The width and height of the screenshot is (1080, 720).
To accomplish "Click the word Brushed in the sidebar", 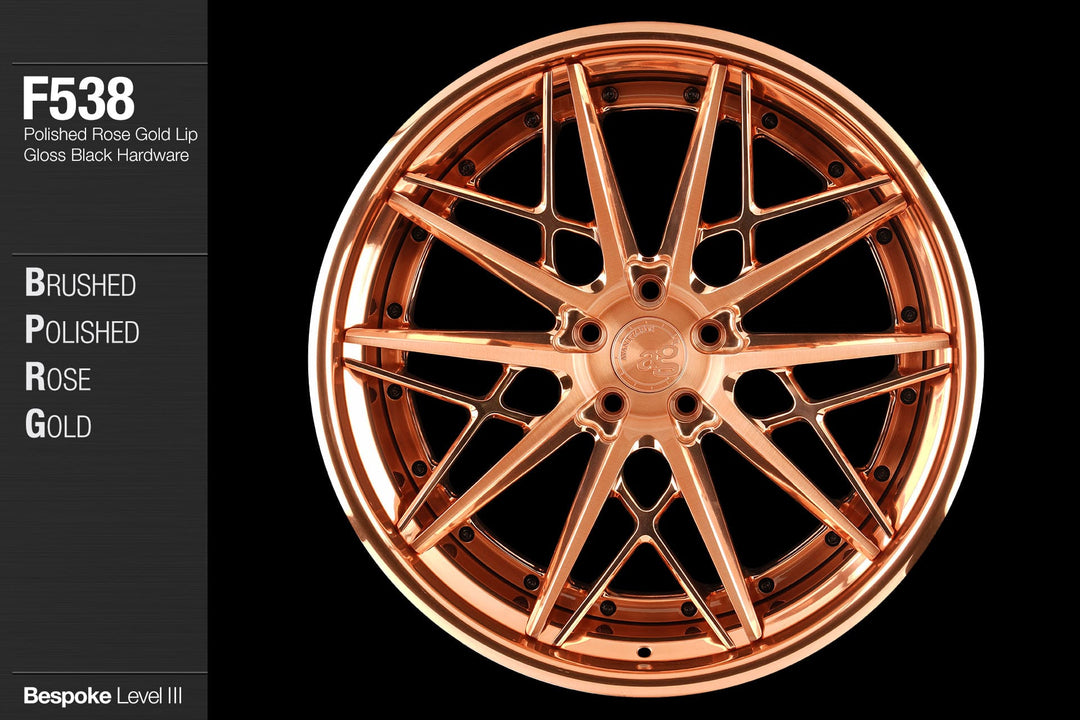I will (80, 284).
